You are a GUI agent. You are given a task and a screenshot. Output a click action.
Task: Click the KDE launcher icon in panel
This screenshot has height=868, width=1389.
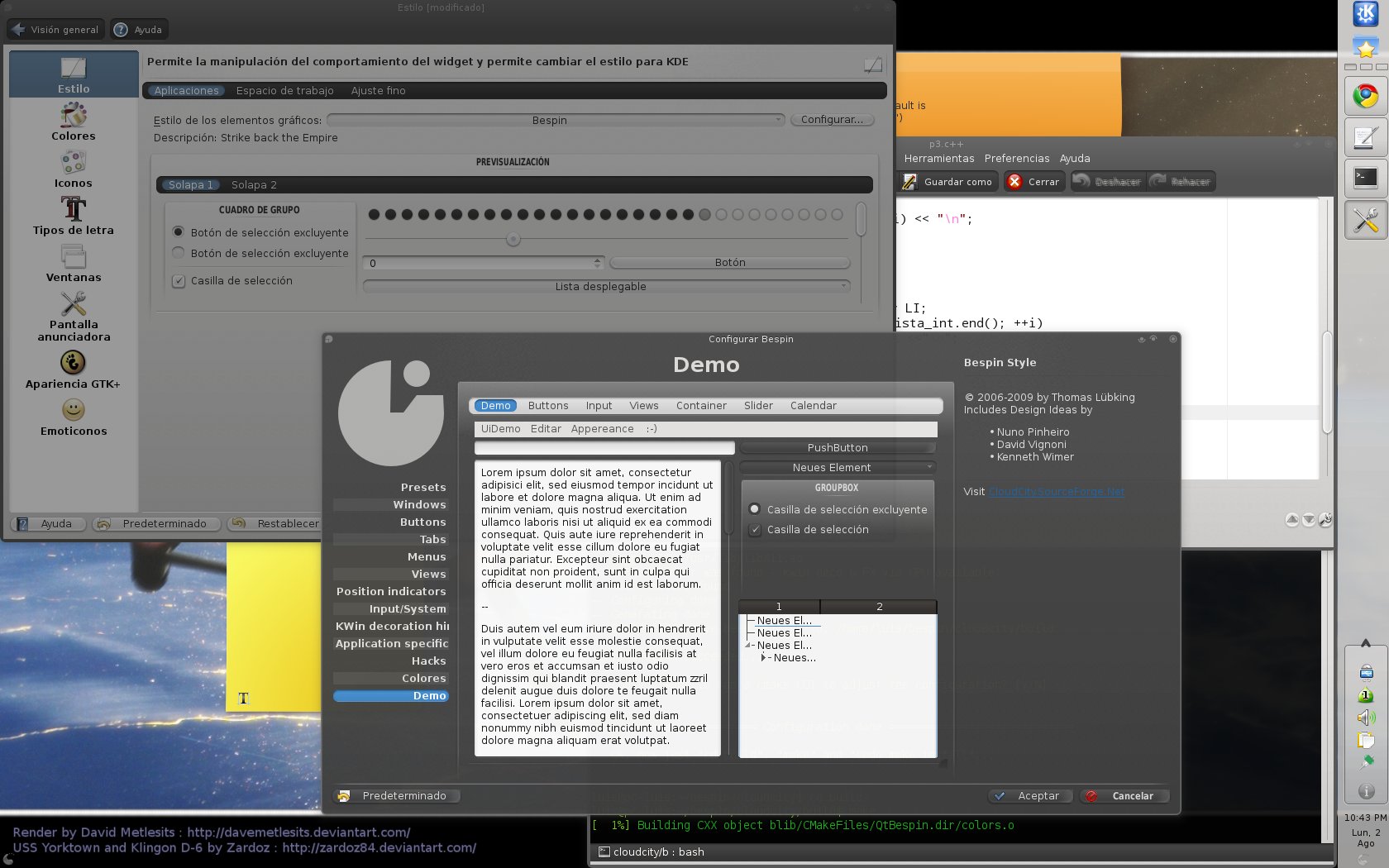[x=1365, y=14]
